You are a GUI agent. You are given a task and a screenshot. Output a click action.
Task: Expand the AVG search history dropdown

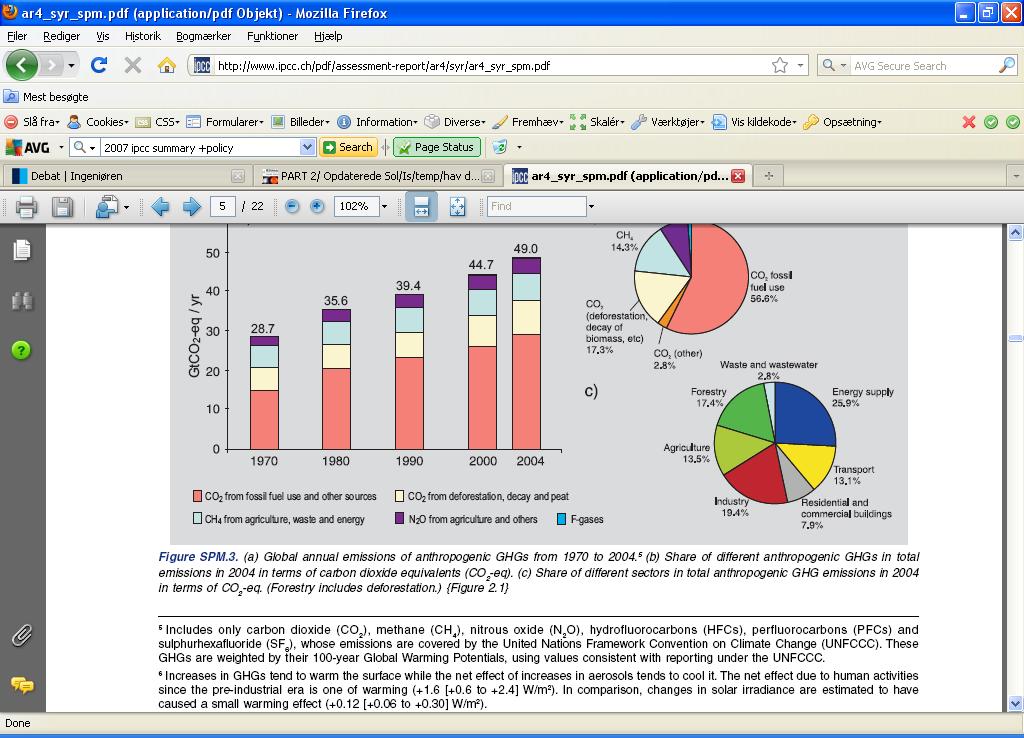(307, 148)
